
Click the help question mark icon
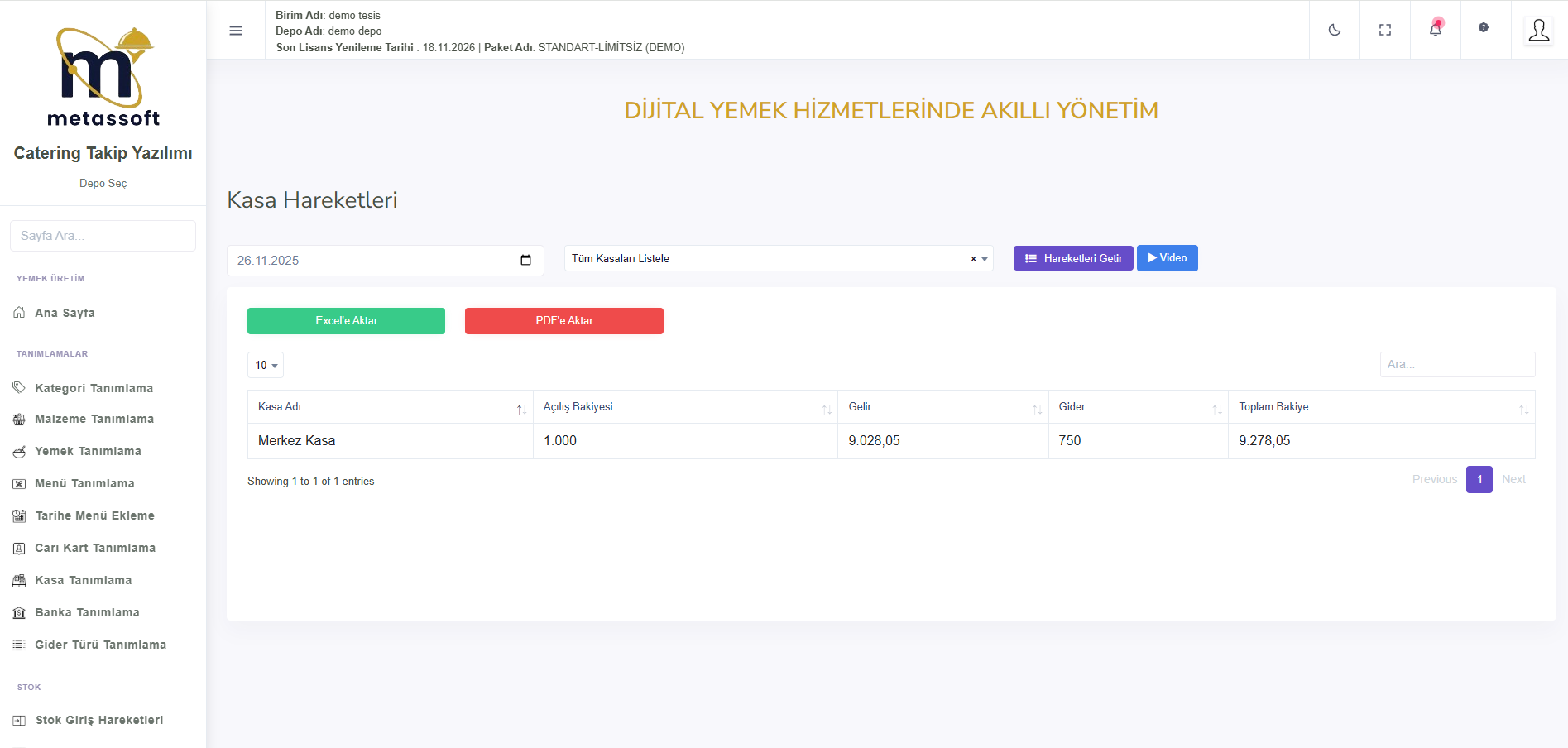point(1483,28)
